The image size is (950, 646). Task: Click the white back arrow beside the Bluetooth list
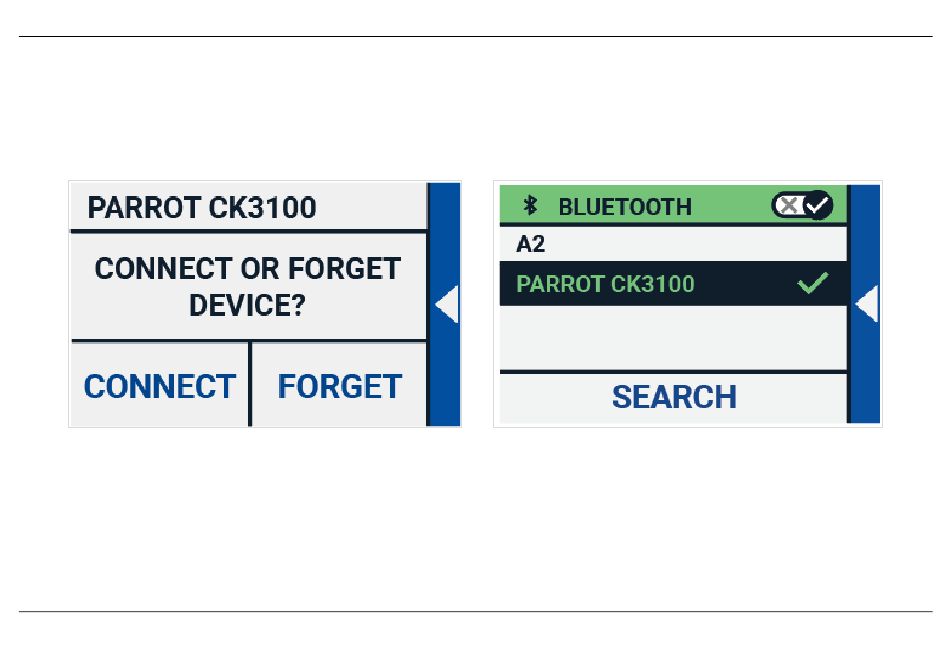(866, 304)
